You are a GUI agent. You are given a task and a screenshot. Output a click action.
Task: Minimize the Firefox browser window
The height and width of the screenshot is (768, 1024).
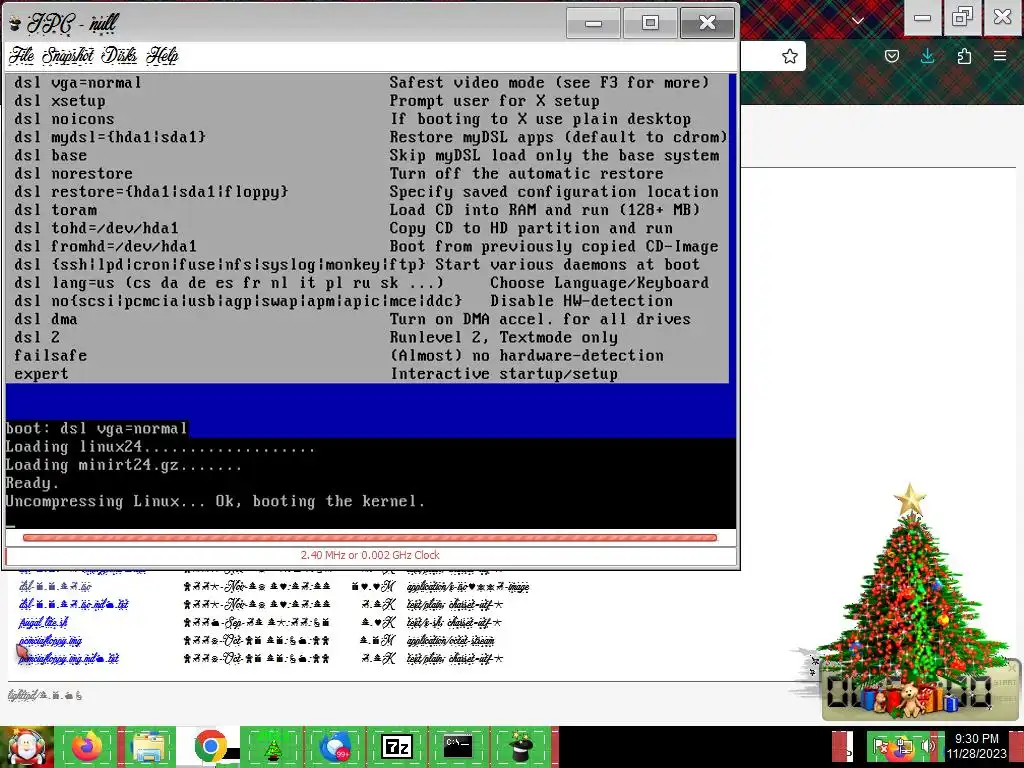coord(922,18)
